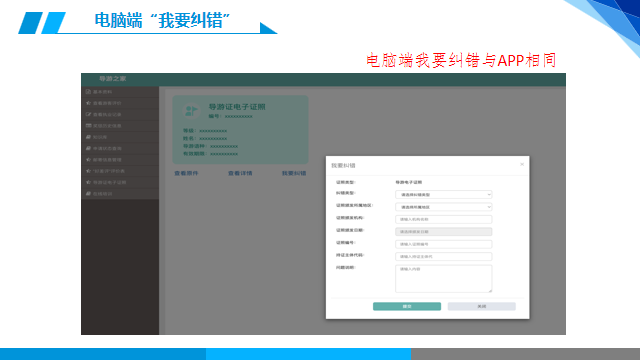Click the book icon beside 知识库
Screen dimensions: 640x360
point(88,137)
